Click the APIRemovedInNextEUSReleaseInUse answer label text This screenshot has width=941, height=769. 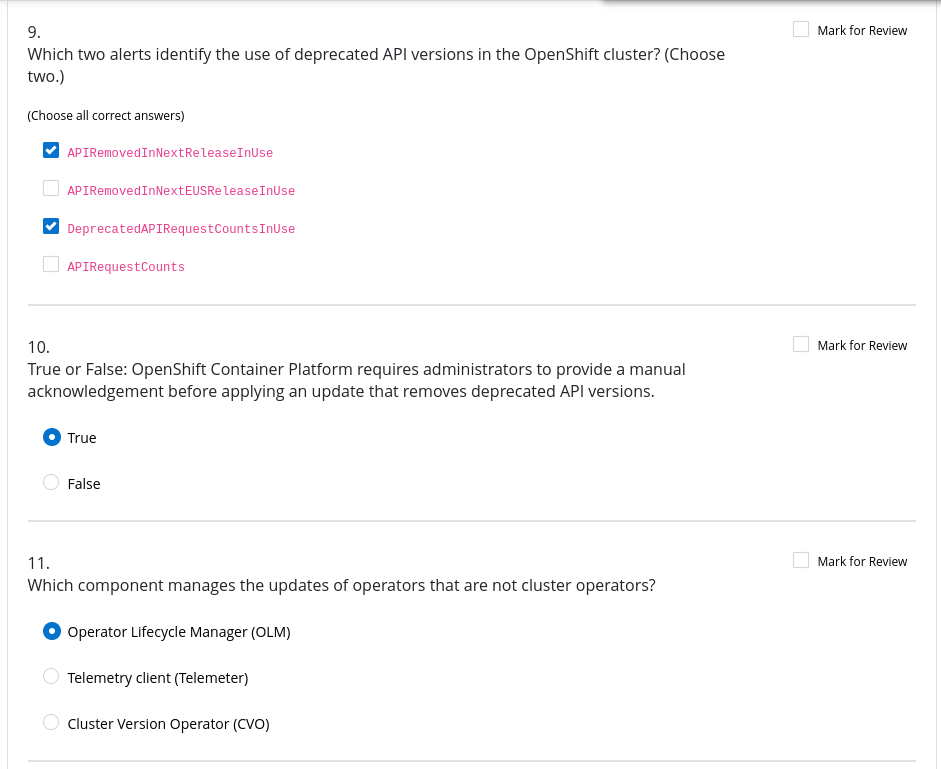coord(181,191)
